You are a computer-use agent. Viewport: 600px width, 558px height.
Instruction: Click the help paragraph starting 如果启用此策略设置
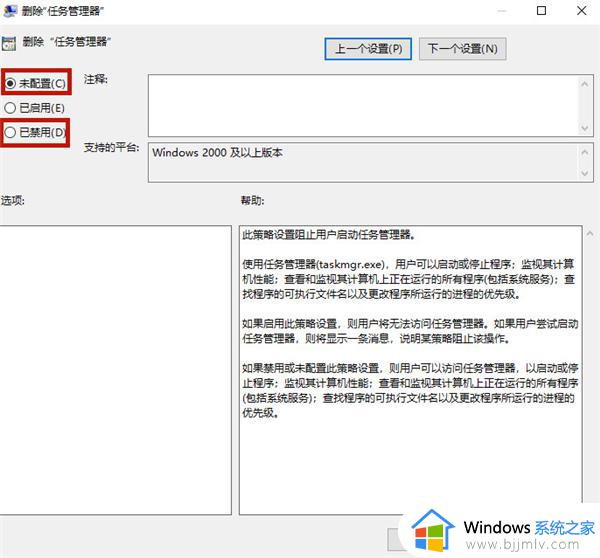(410, 331)
